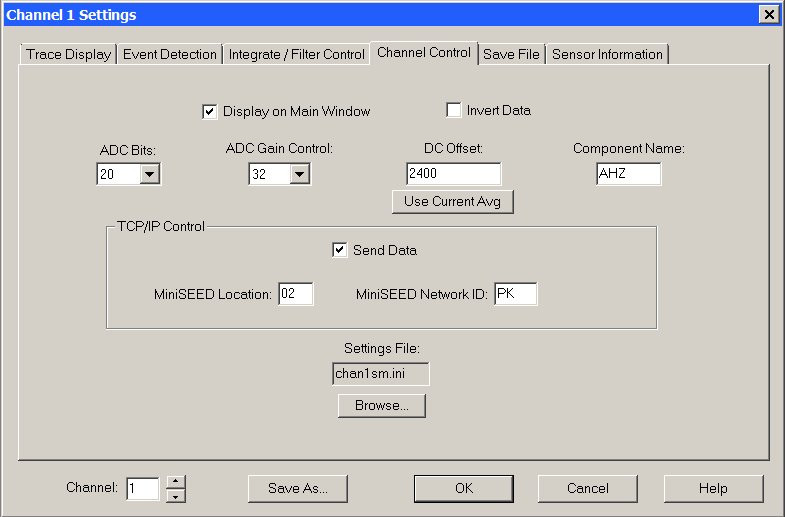Open the Save File tab
785x517 pixels.
pyautogui.click(x=511, y=54)
